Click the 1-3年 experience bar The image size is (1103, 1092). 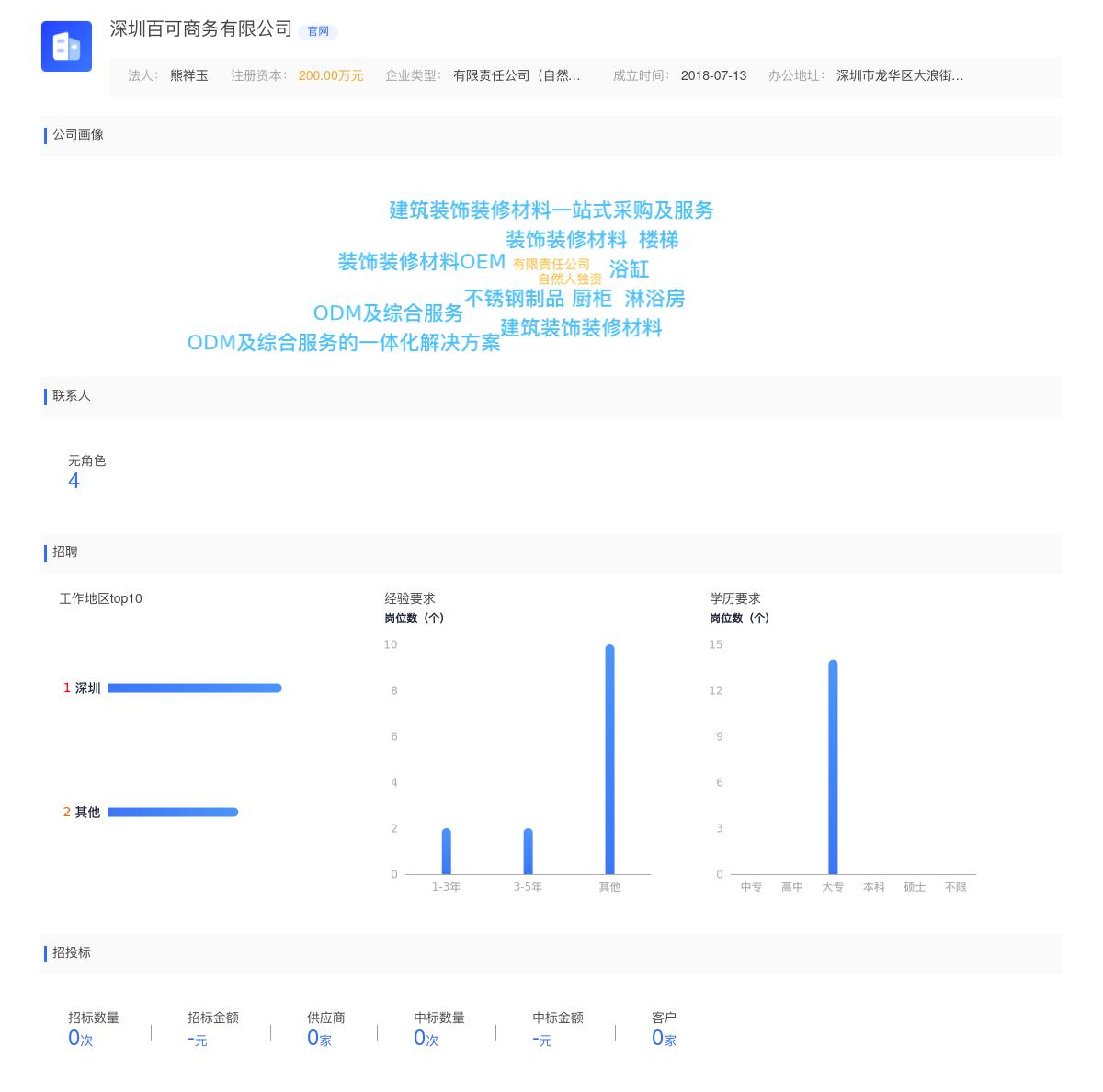coord(447,851)
